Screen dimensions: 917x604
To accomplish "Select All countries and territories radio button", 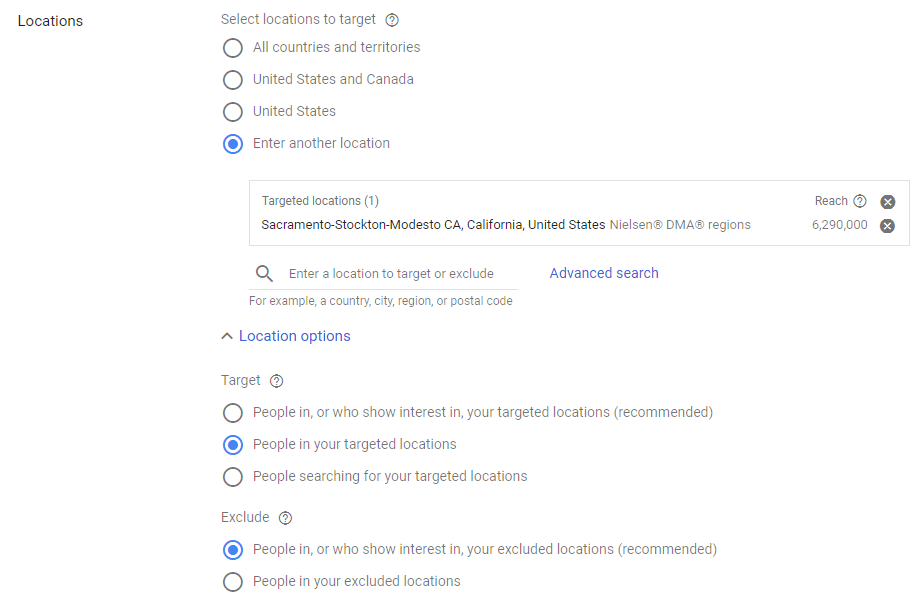I will pos(233,47).
